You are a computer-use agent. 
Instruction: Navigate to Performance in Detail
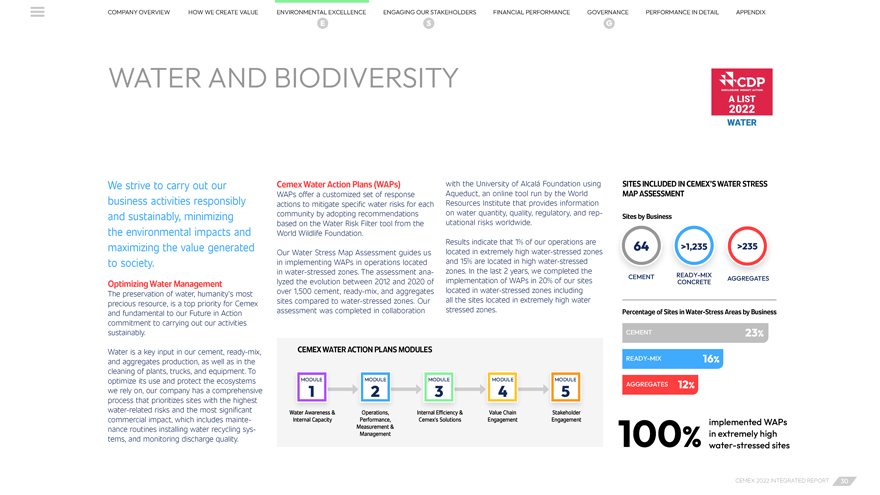[x=682, y=12]
